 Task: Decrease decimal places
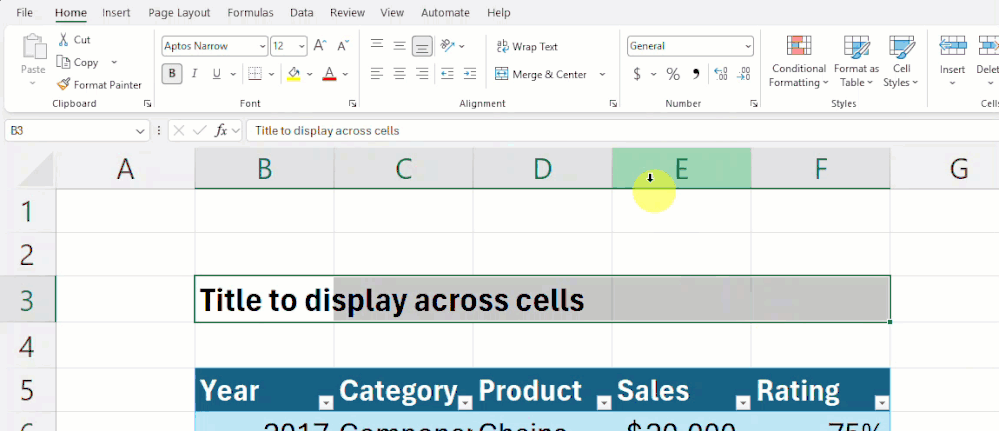pos(744,75)
